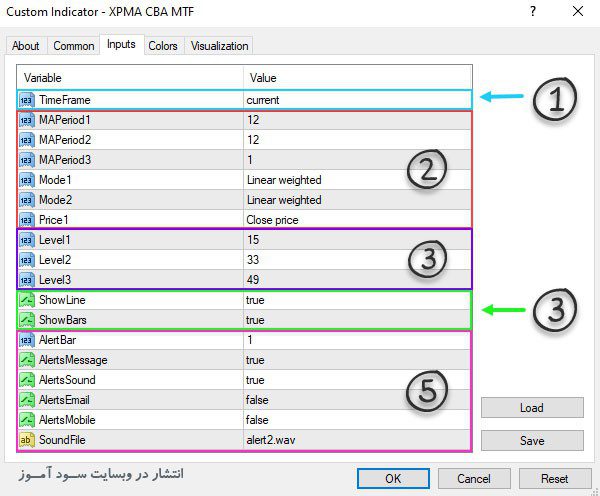Screen dimensions: 600x496
Task: Click the MAPeriod2 integer icon
Action: 26,140
